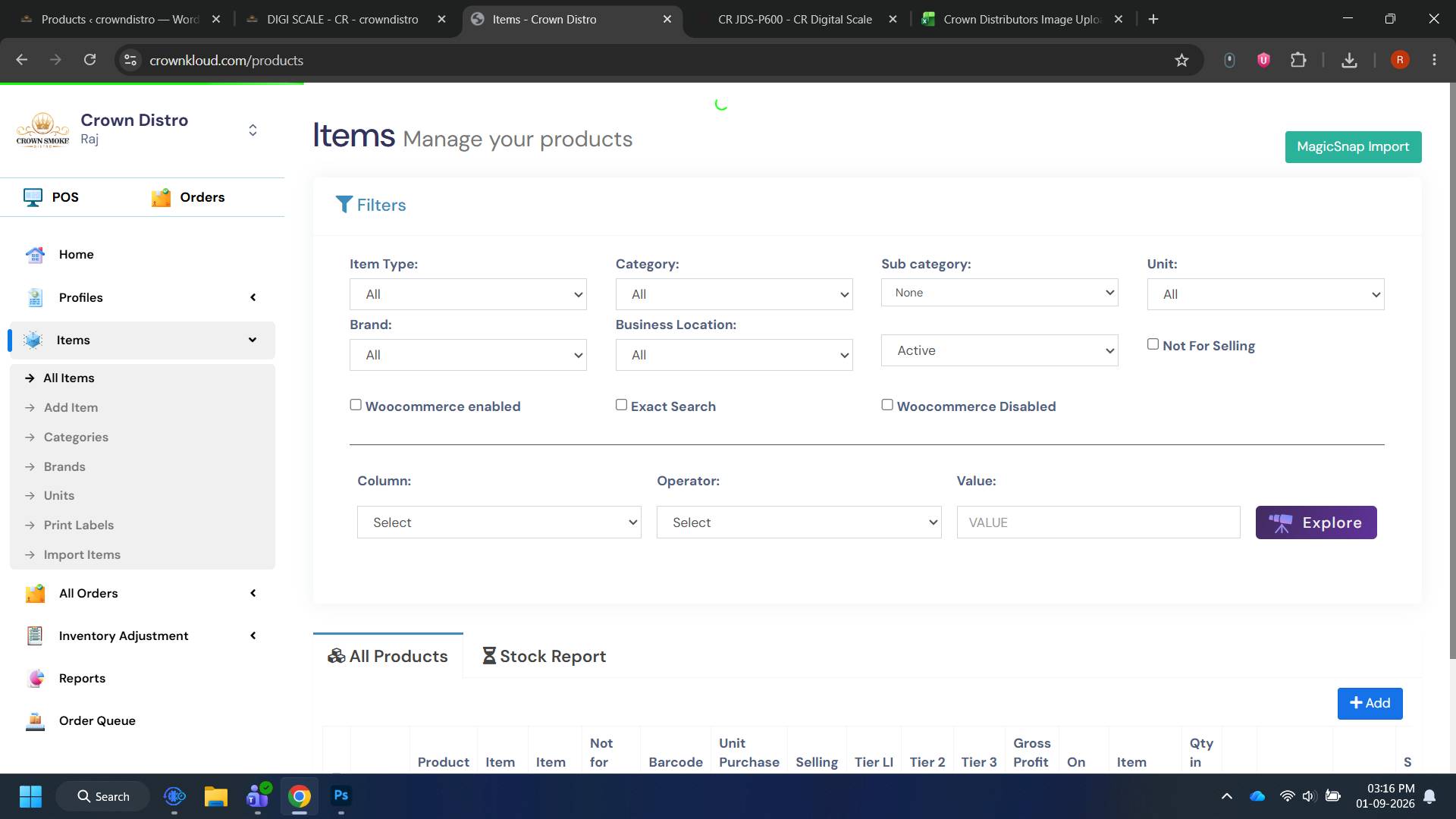The width and height of the screenshot is (1456, 819).
Task: Expand the Column Select dropdown
Action: coord(499,522)
